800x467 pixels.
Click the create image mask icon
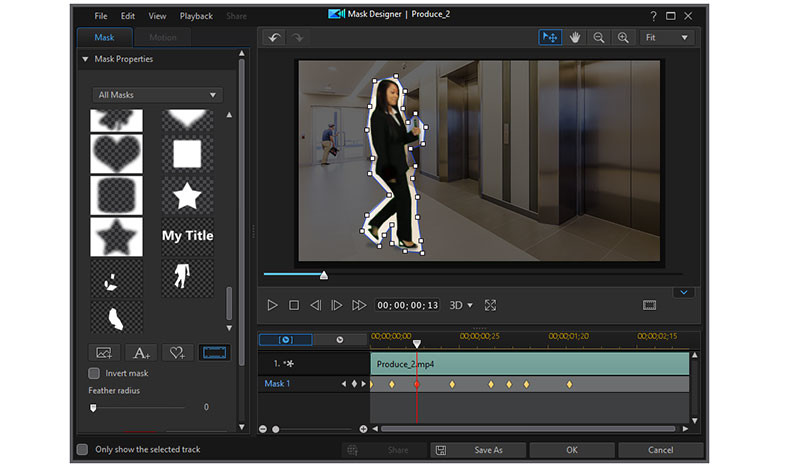[x=104, y=352]
